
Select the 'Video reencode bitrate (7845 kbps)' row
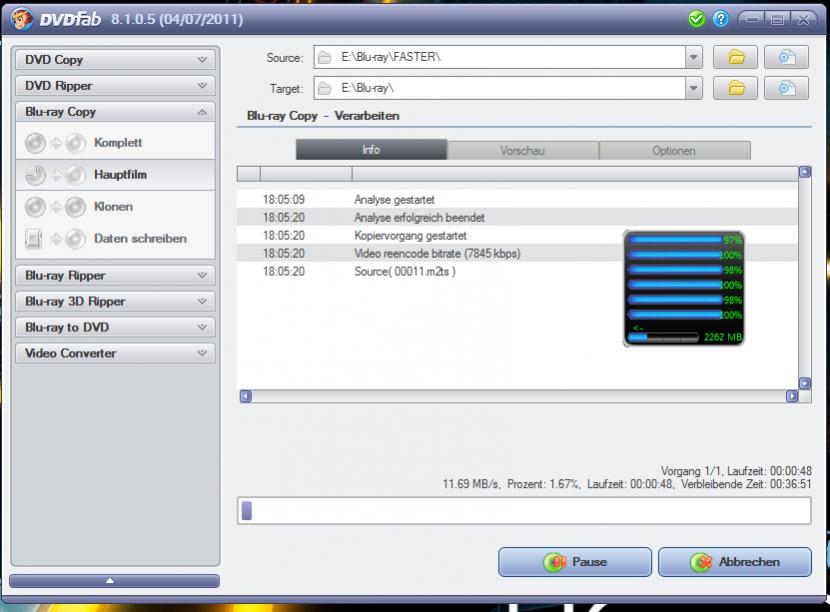(x=517, y=254)
